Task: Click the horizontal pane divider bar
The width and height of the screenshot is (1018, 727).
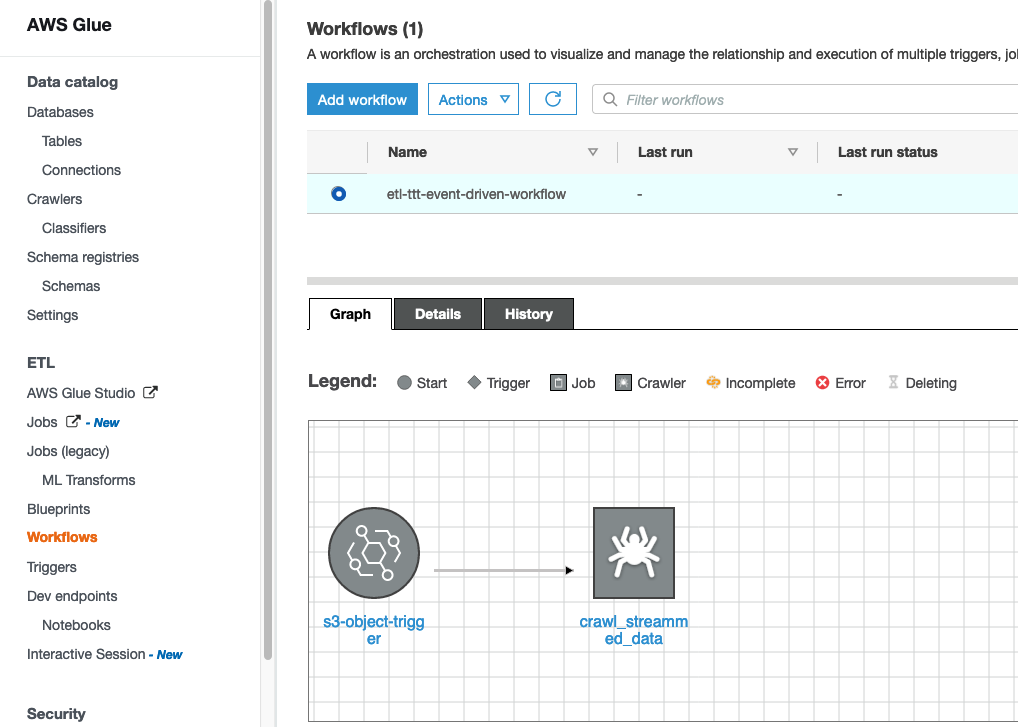Action: click(x=662, y=281)
